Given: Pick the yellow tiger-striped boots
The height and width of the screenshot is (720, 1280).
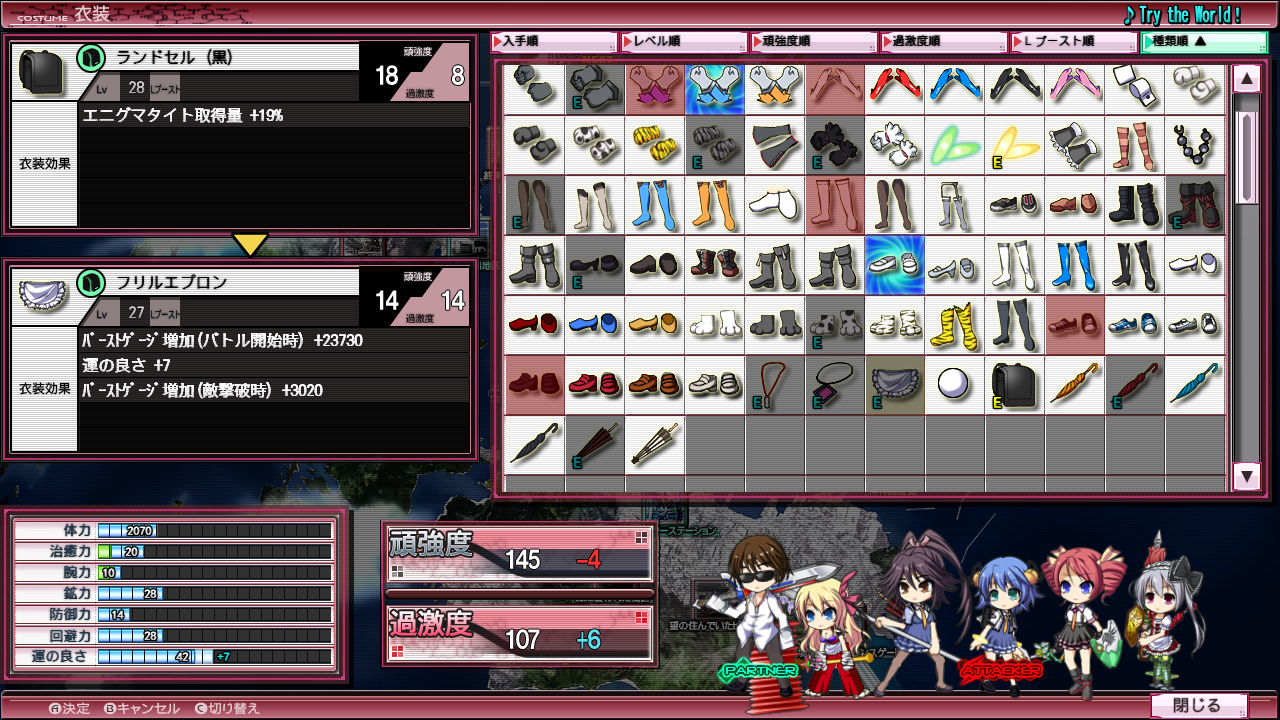Looking at the screenshot, I should point(955,325).
